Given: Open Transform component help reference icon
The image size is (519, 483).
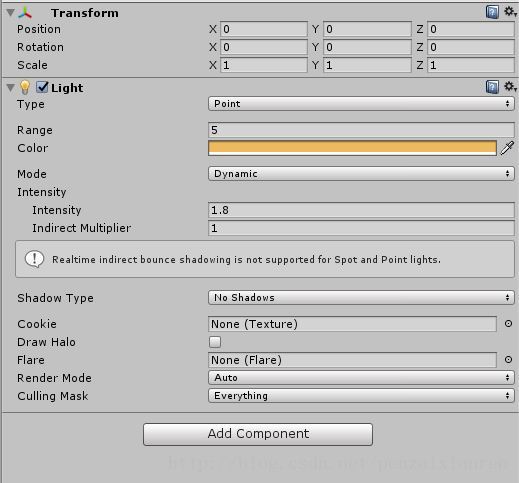Looking at the screenshot, I should click(492, 12).
